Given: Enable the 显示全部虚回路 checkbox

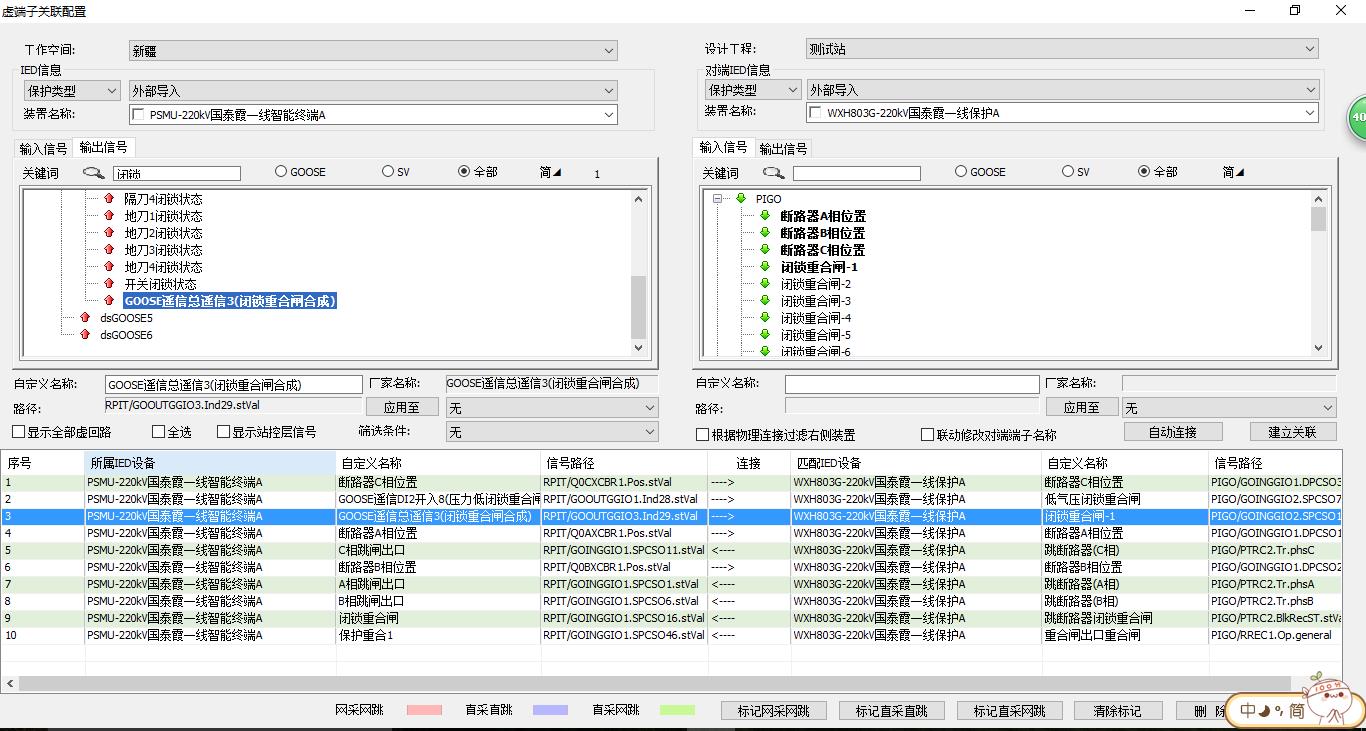Looking at the screenshot, I should pyautogui.click(x=19, y=432).
